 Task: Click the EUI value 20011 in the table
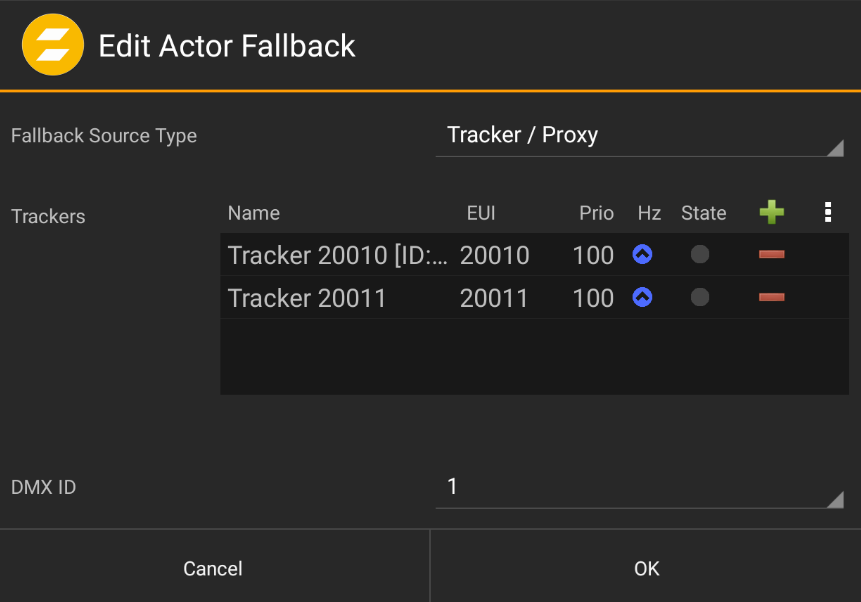495,297
